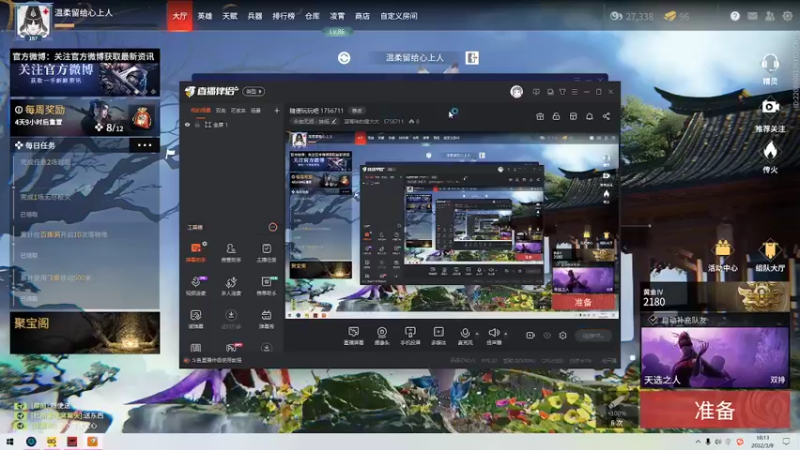The image size is (800, 450).
Task: Open the orange app in the taskbar
Action: 92,441
